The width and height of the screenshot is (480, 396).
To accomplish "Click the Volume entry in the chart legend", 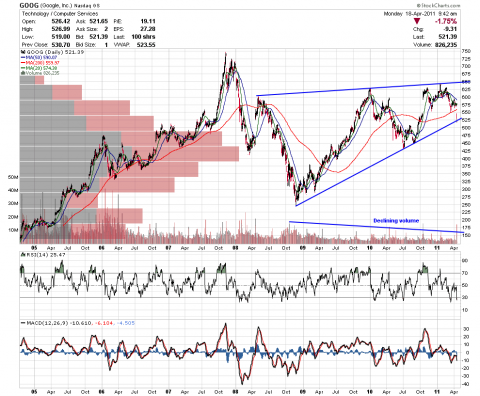I will pyautogui.click(x=40, y=73).
